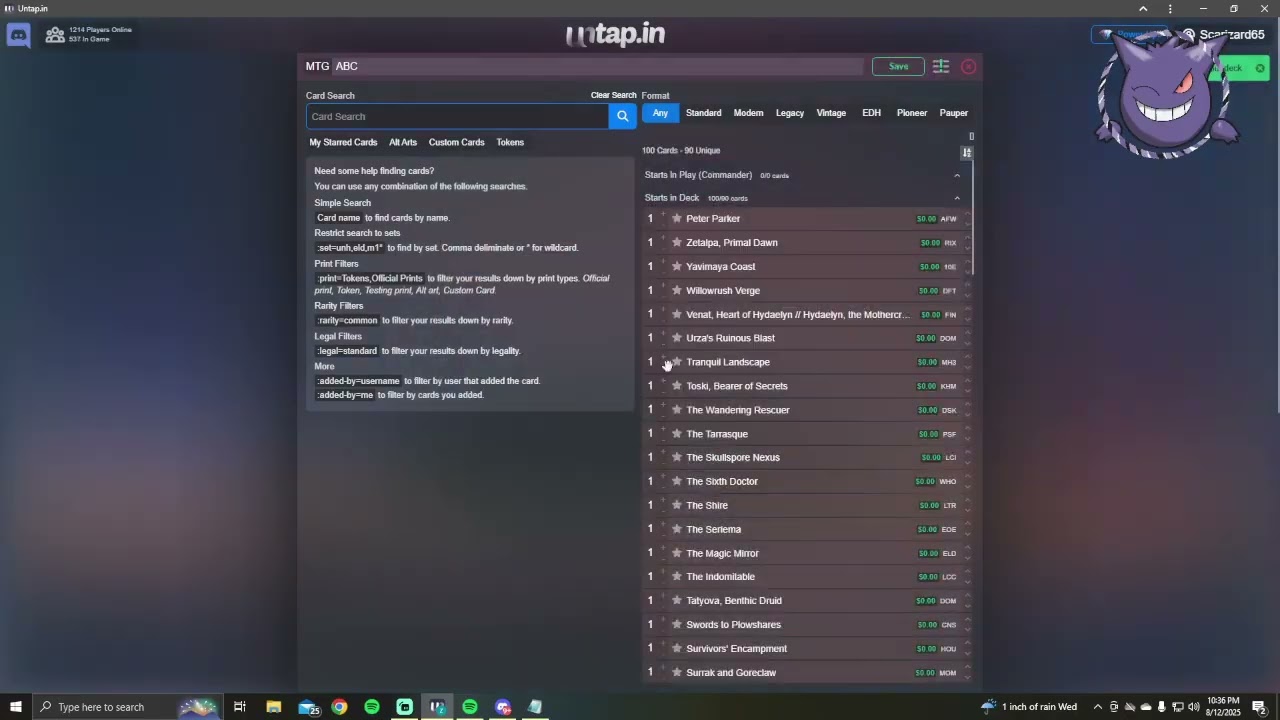Star The Tarrasque card
The image size is (1280, 720).
(677, 434)
